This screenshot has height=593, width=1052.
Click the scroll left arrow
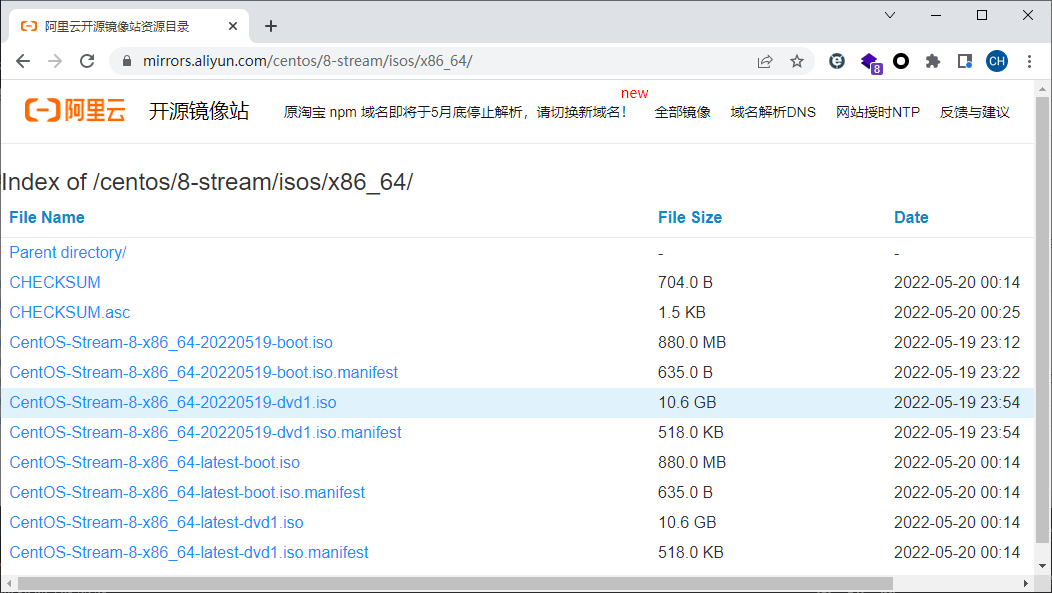pyautogui.click(x=8, y=584)
